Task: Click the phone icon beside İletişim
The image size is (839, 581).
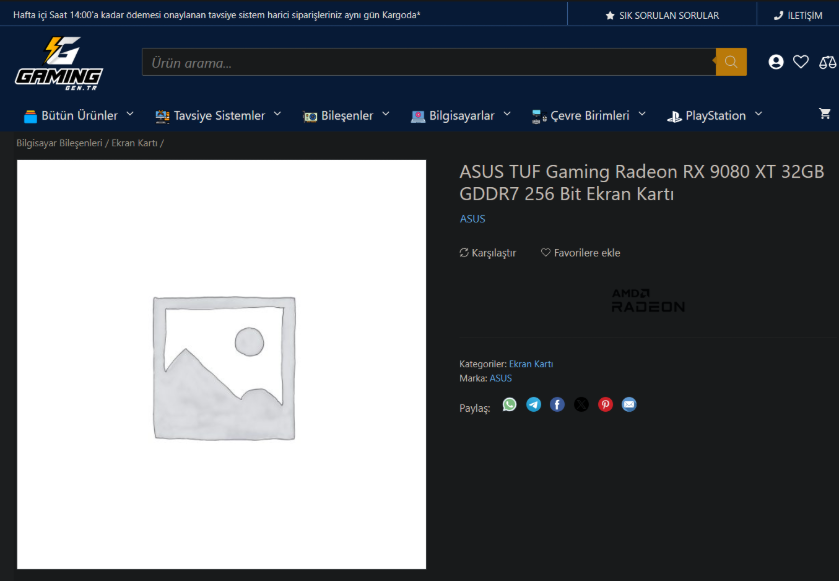Action: tap(778, 16)
